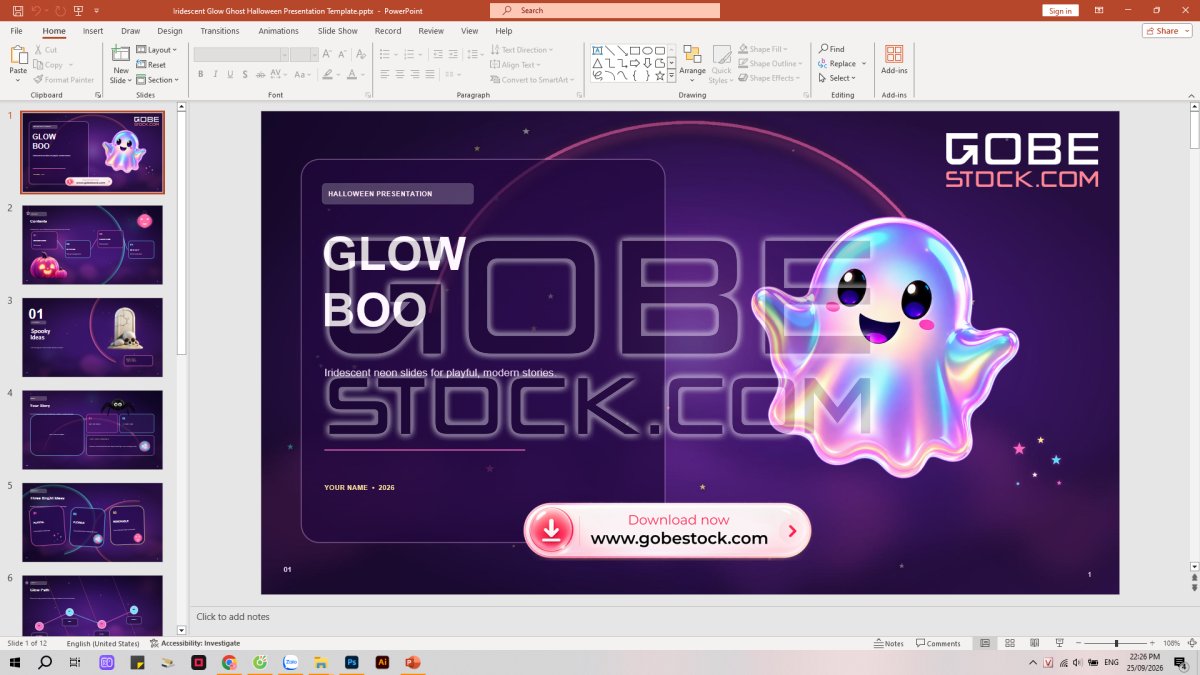Switch to the Insert tab
The height and width of the screenshot is (675, 1200).
[x=93, y=31]
